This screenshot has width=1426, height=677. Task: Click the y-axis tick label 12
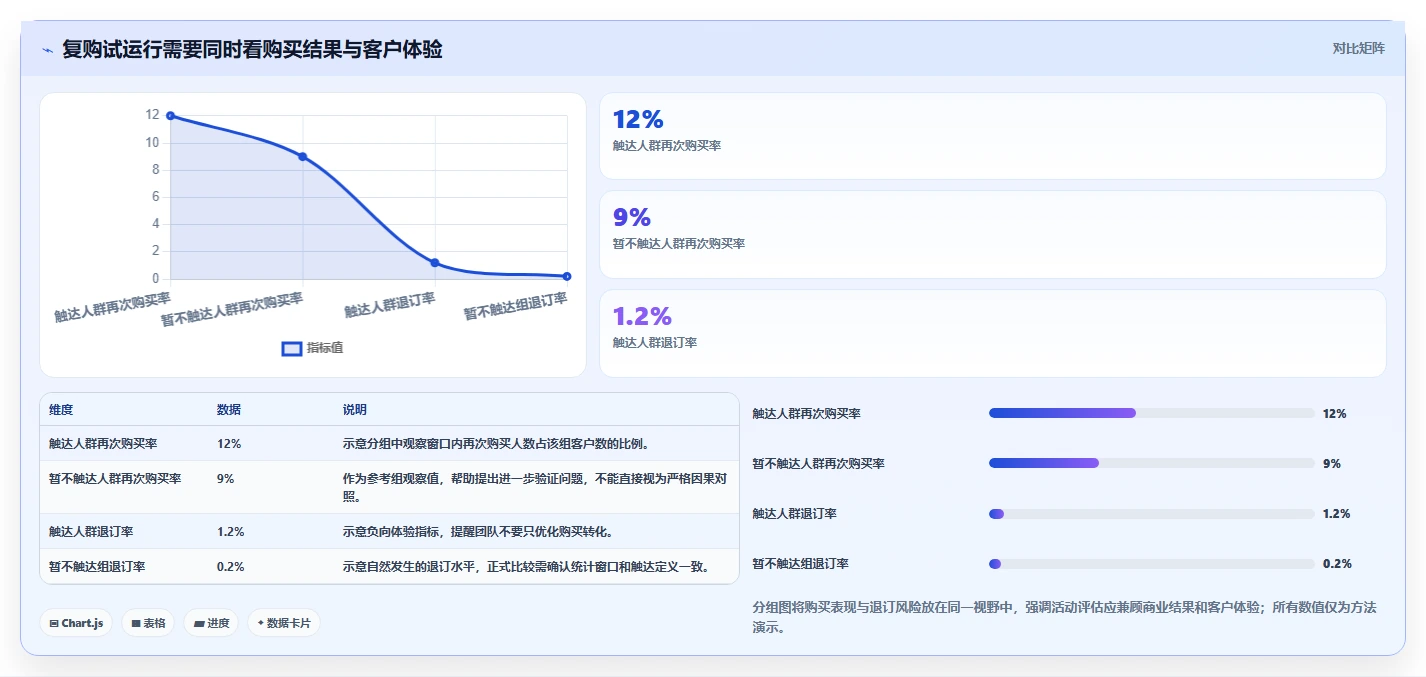pyautogui.click(x=152, y=115)
